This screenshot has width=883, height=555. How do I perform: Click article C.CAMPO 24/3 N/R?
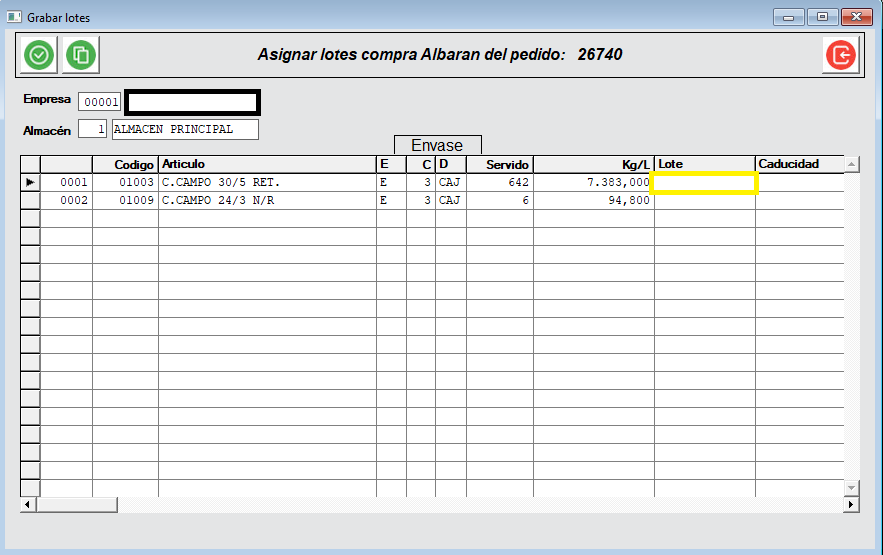pos(267,200)
